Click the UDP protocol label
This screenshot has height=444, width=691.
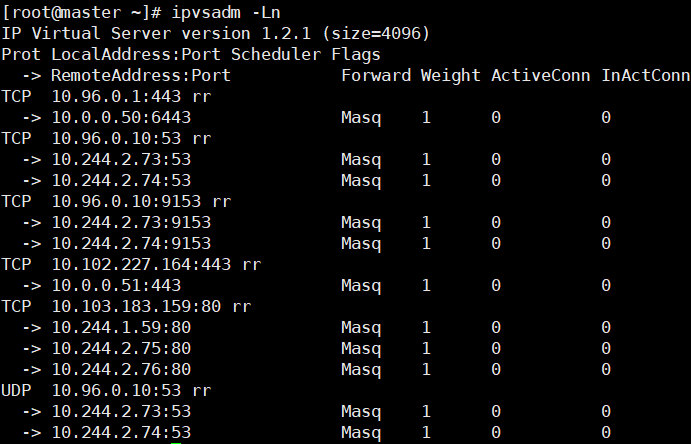[x=17, y=390]
